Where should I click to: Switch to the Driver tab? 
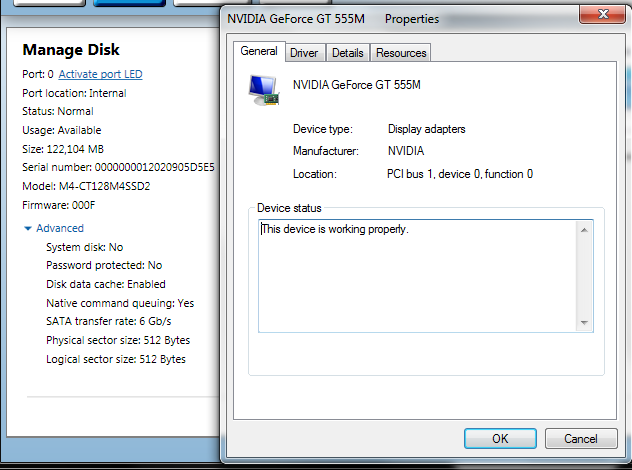coord(304,53)
